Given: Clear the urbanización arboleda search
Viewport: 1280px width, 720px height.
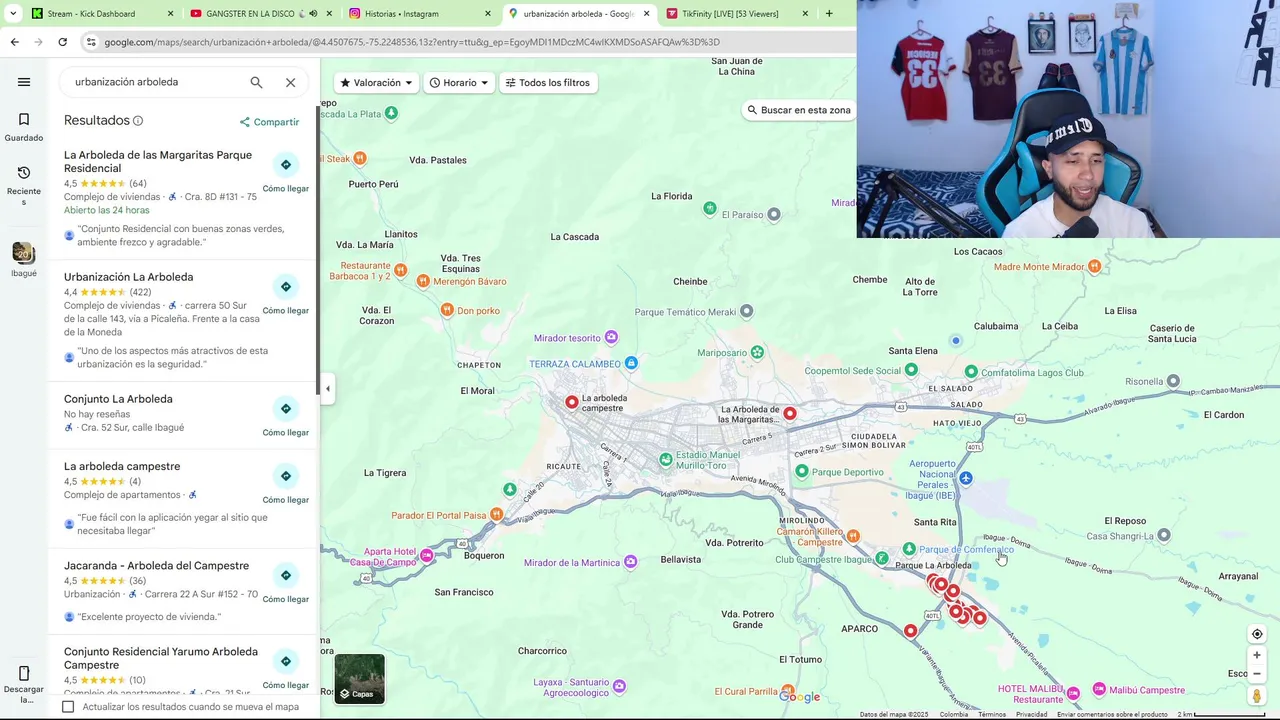Looking at the screenshot, I should point(290,82).
